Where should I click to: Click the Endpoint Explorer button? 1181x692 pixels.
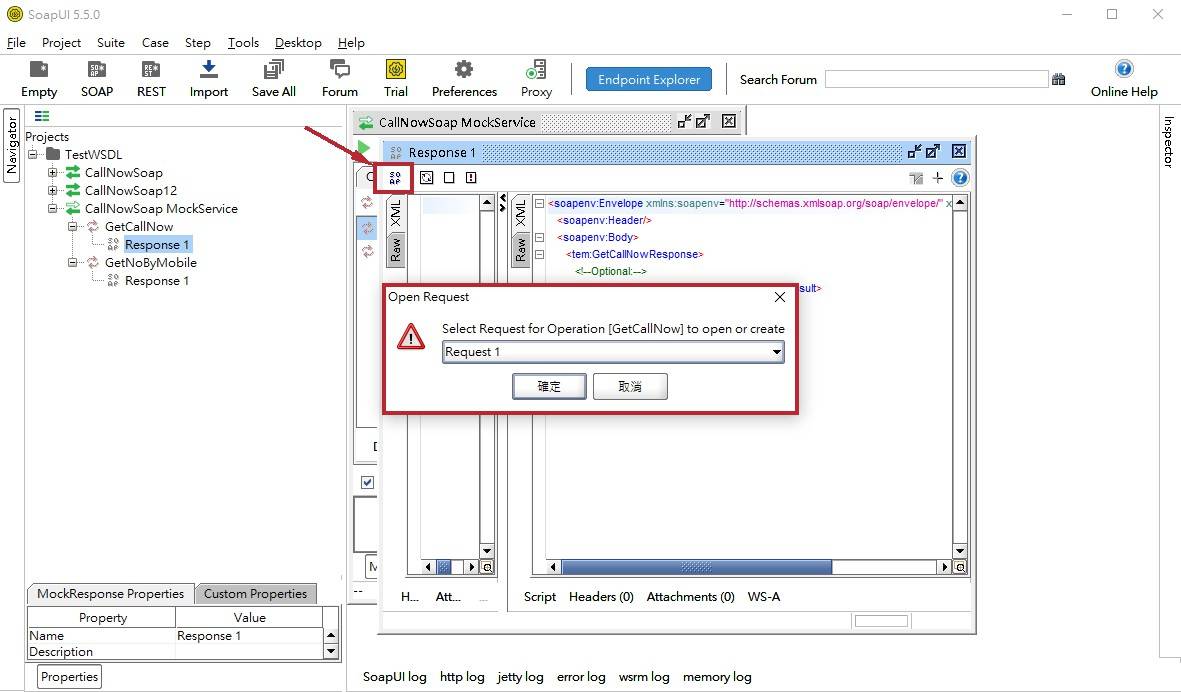tap(648, 79)
